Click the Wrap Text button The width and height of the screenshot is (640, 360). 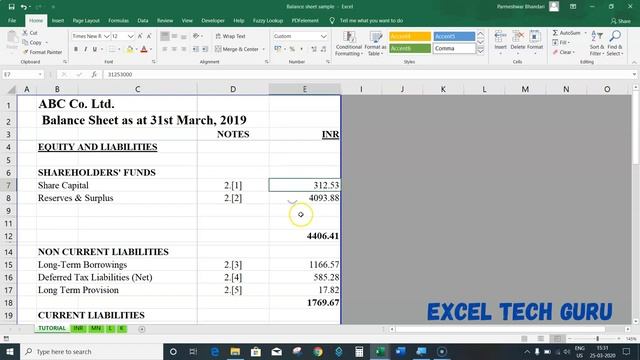(230, 36)
